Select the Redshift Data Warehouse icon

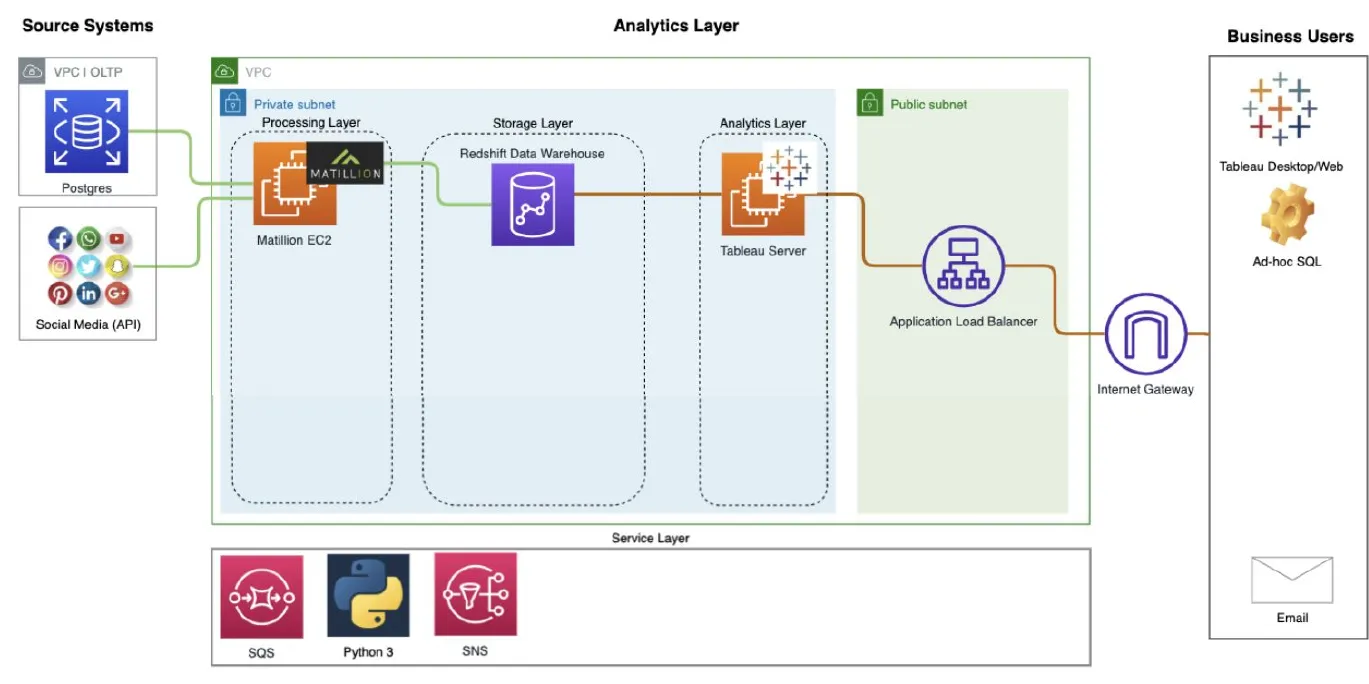(x=533, y=205)
